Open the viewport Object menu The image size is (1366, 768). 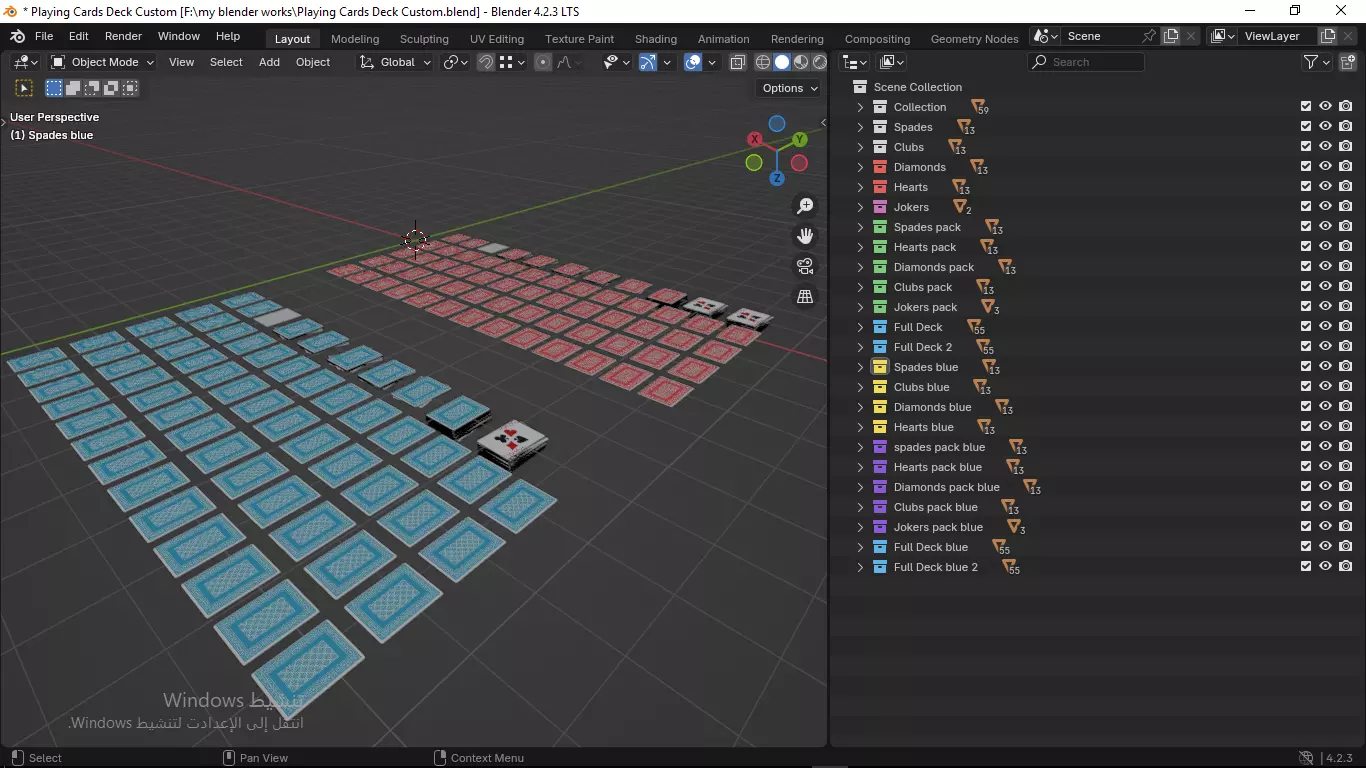coord(313,62)
